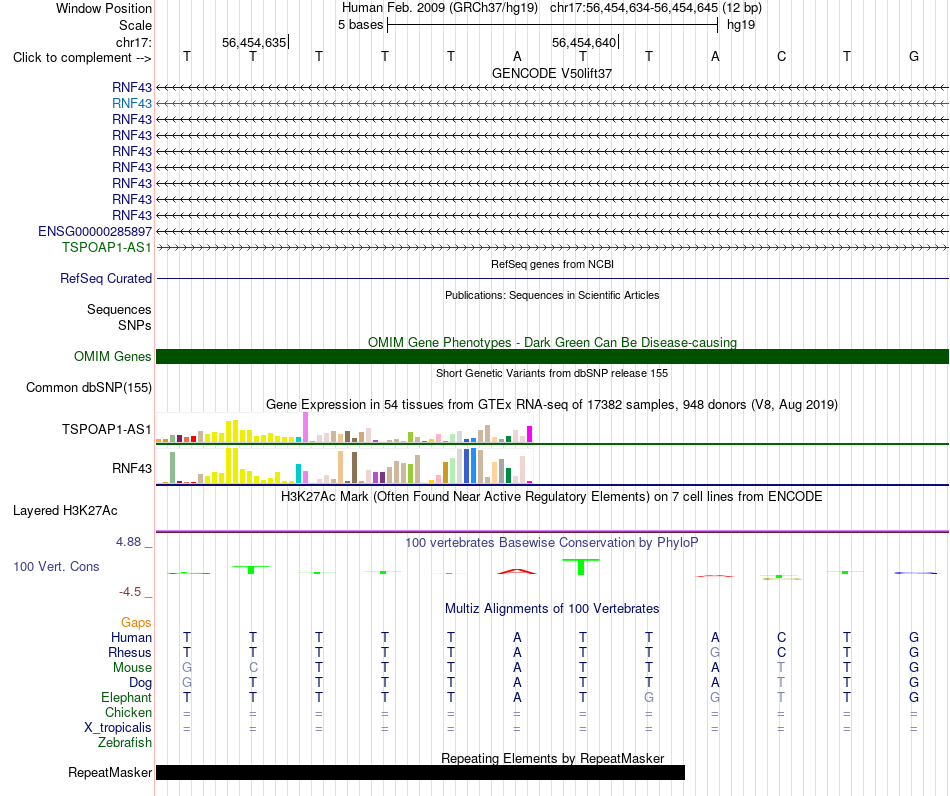Open the RNF43 GTEx expression bar chart

point(344,465)
